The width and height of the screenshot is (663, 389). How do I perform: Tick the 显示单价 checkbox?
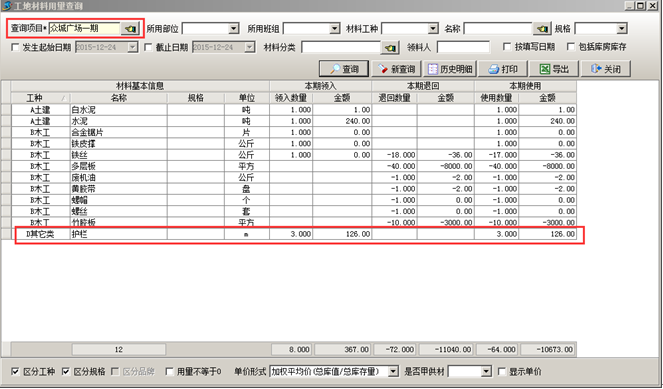coord(502,371)
